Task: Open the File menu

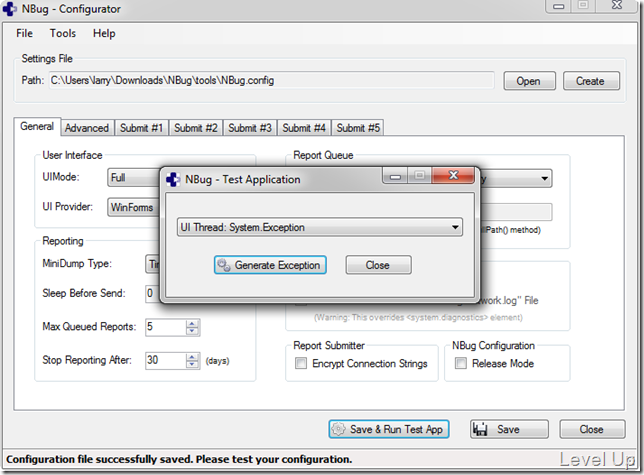Action: coord(24,33)
